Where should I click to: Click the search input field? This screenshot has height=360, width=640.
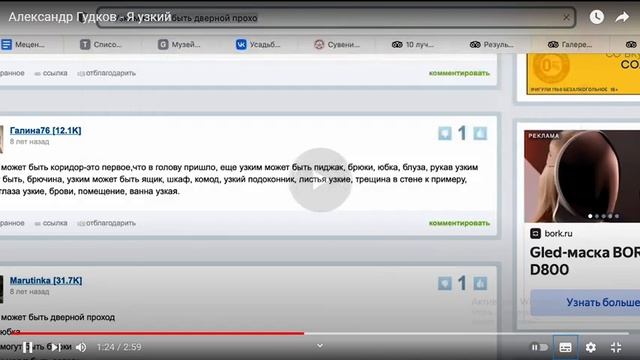[x=336, y=18]
